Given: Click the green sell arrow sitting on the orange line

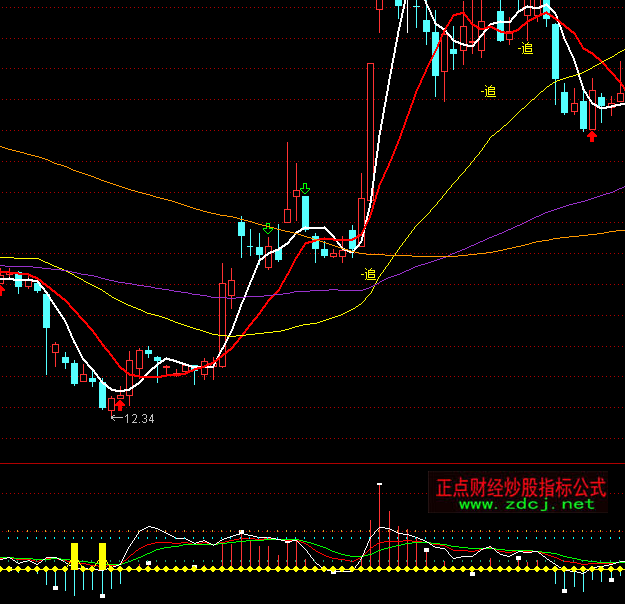Looking at the screenshot, I should (268, 228).
